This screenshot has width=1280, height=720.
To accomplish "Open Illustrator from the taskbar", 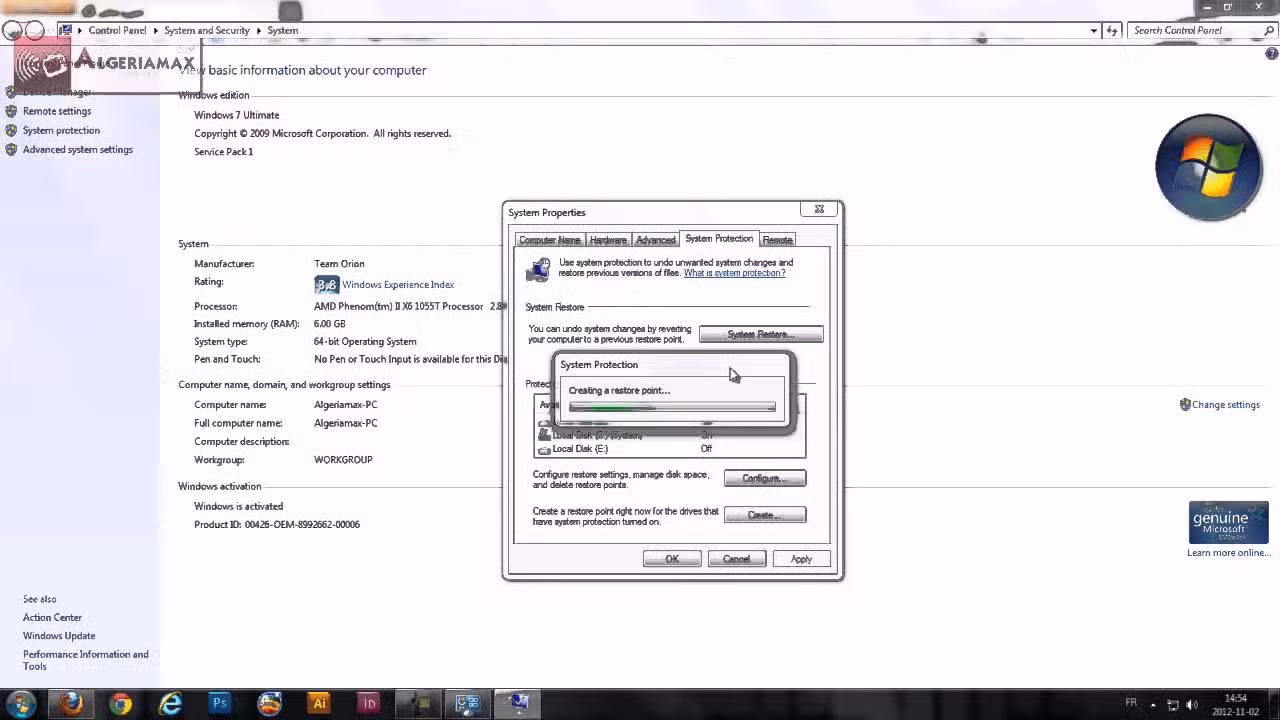I will [x=319, y=703].
